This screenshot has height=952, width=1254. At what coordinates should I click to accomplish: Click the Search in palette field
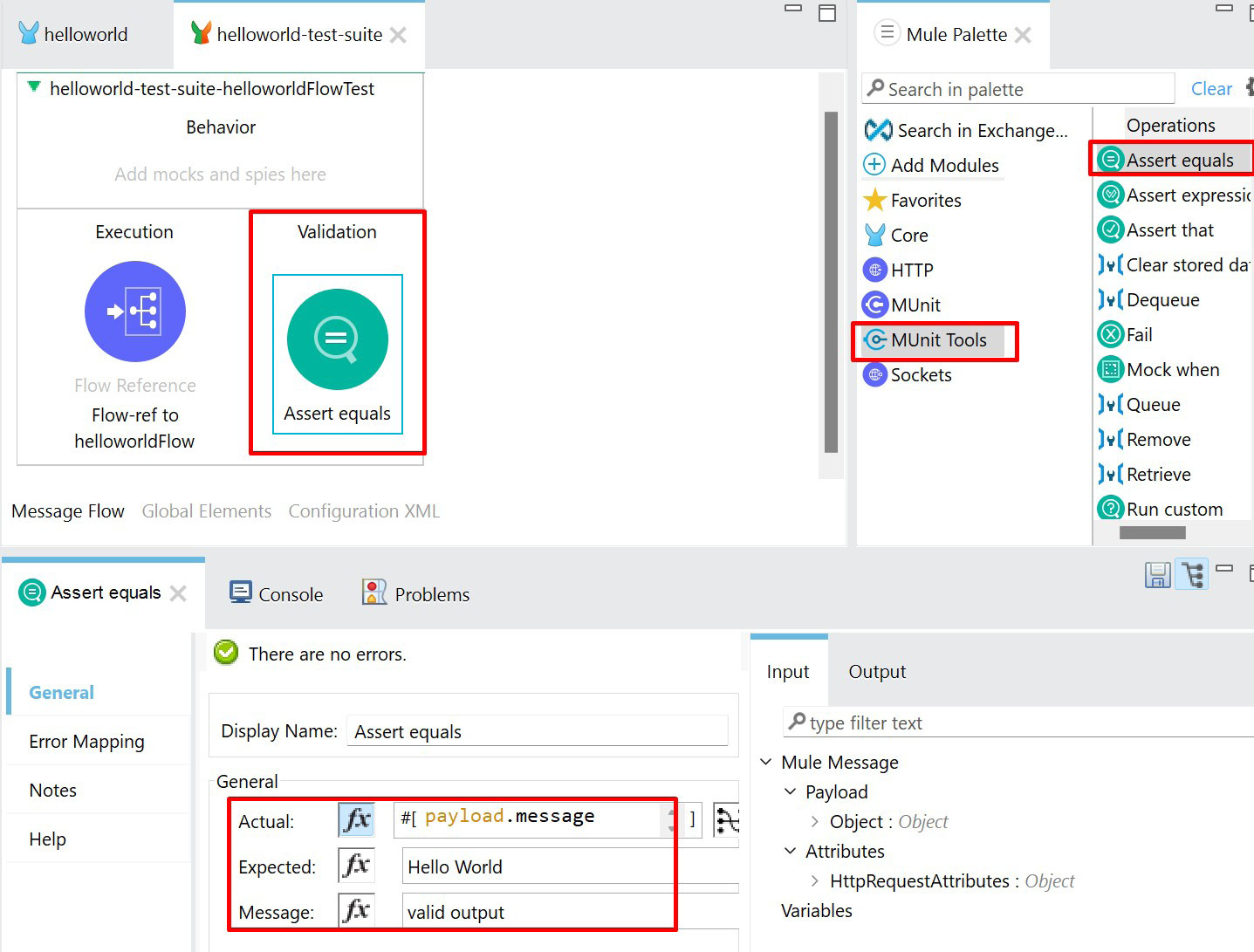(x=1018, y=89)
